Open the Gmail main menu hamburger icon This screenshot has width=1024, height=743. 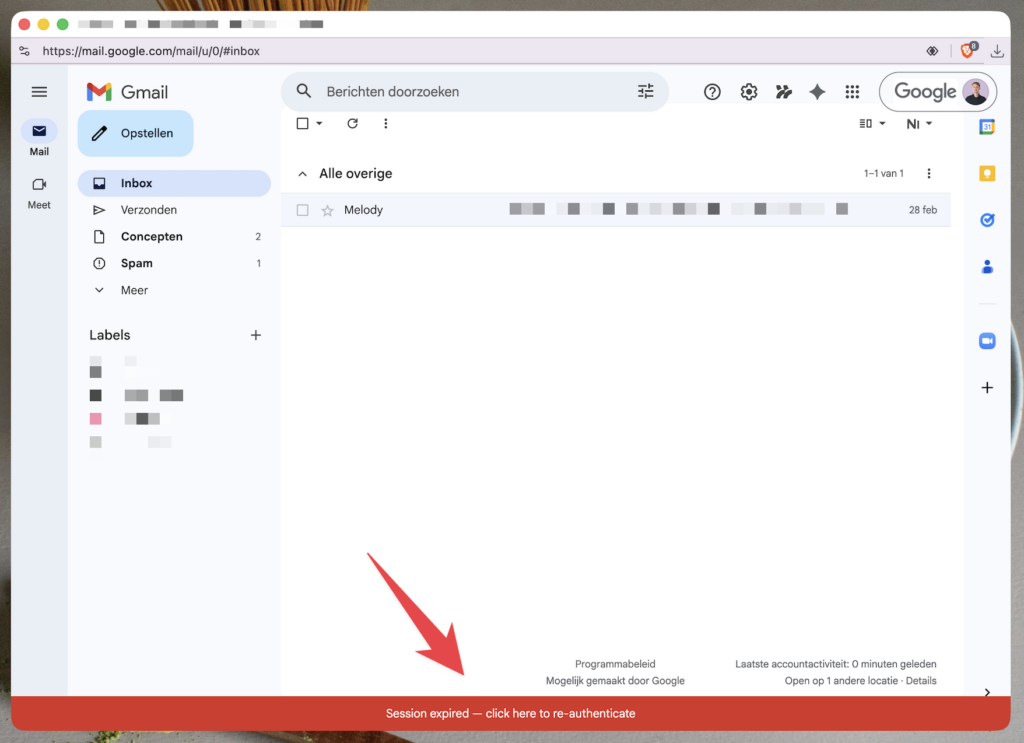click(x=39, y=92)
